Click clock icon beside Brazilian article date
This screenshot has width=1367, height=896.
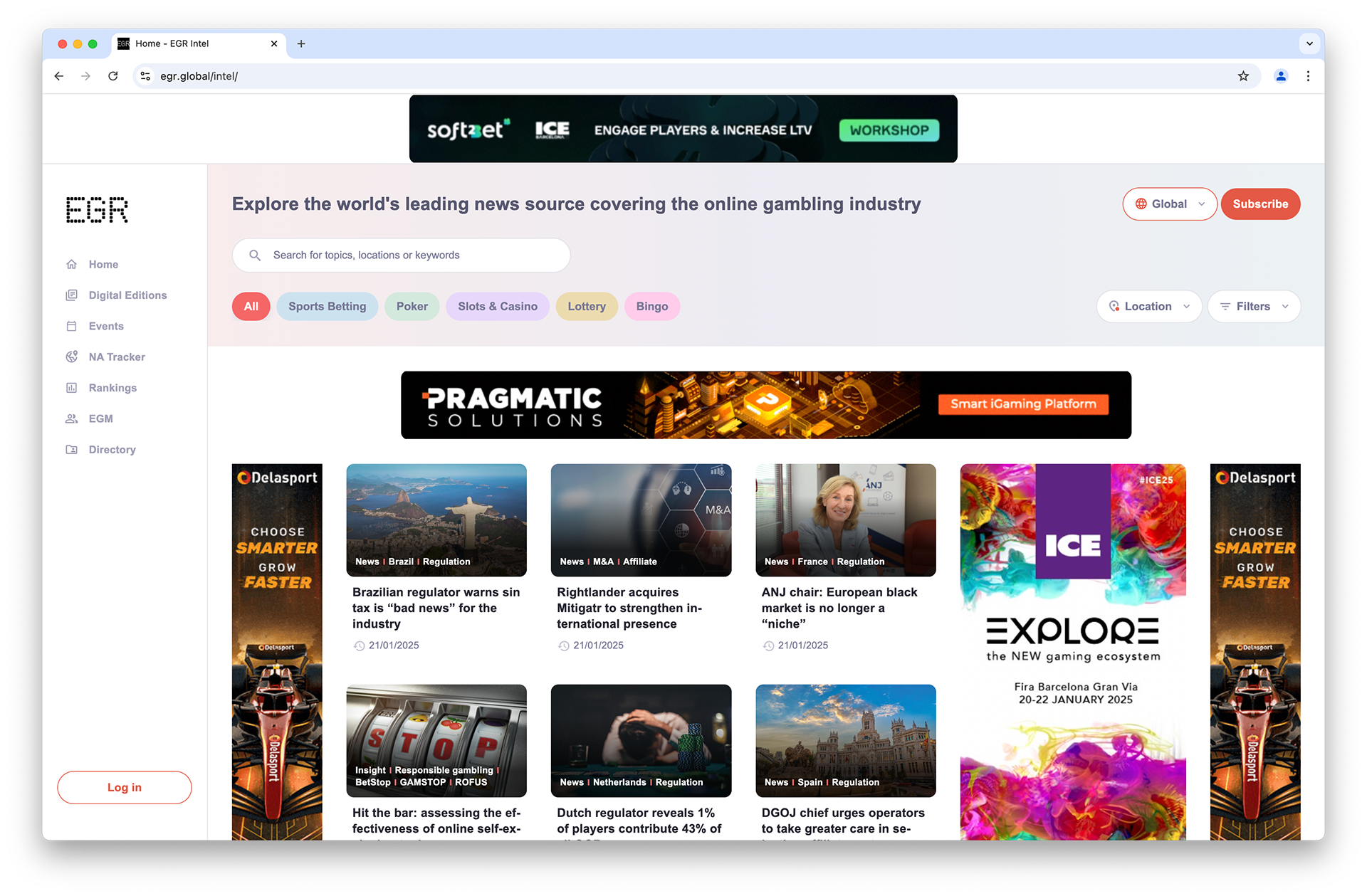(x=359, y=645)
